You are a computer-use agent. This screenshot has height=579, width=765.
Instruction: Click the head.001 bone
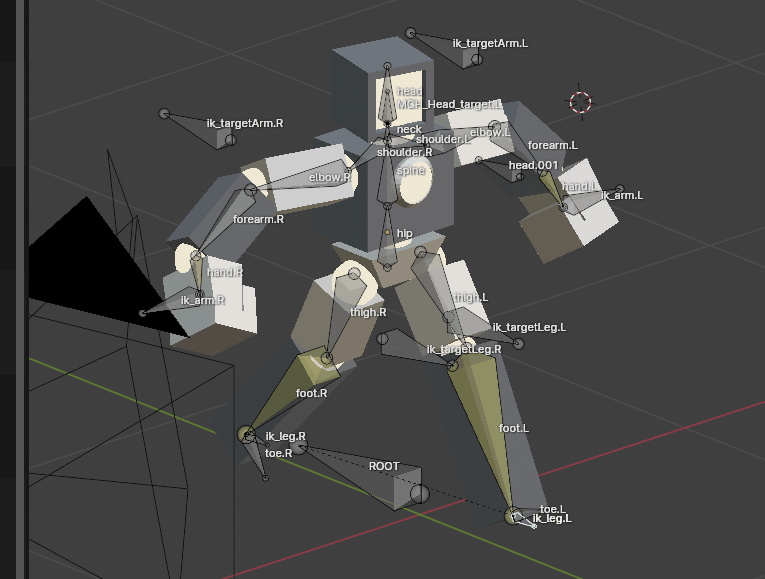502,169
